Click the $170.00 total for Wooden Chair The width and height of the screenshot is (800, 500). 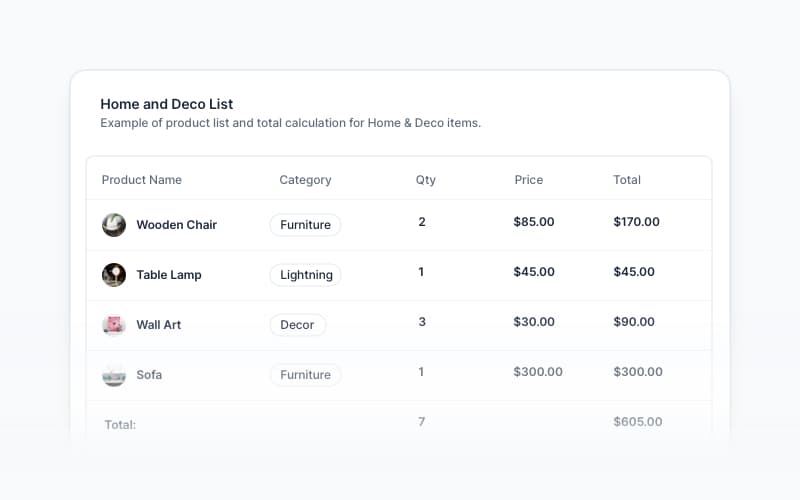click(x=637, y=222)
